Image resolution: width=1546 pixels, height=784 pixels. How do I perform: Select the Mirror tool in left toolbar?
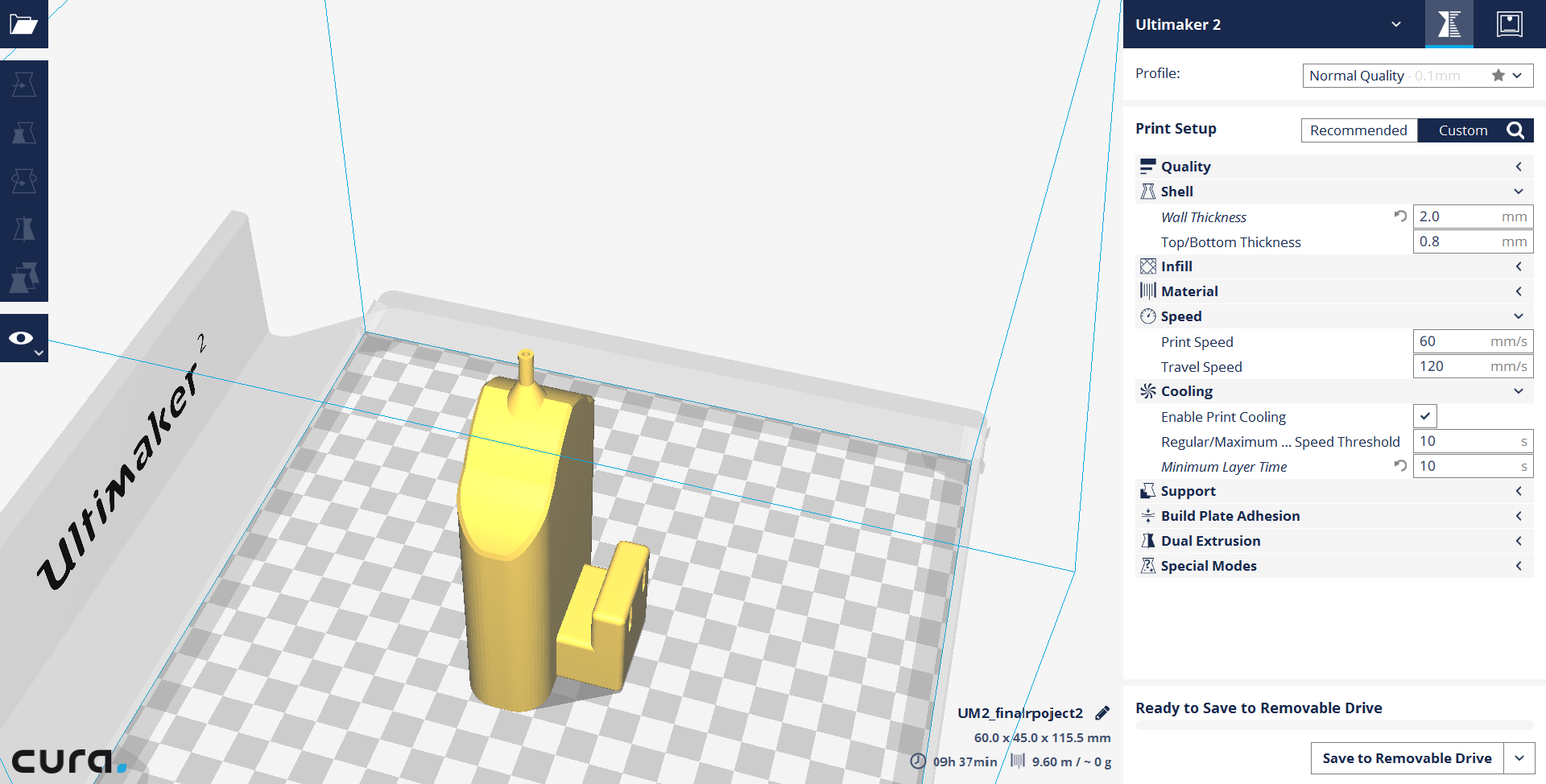pos(23,229)
